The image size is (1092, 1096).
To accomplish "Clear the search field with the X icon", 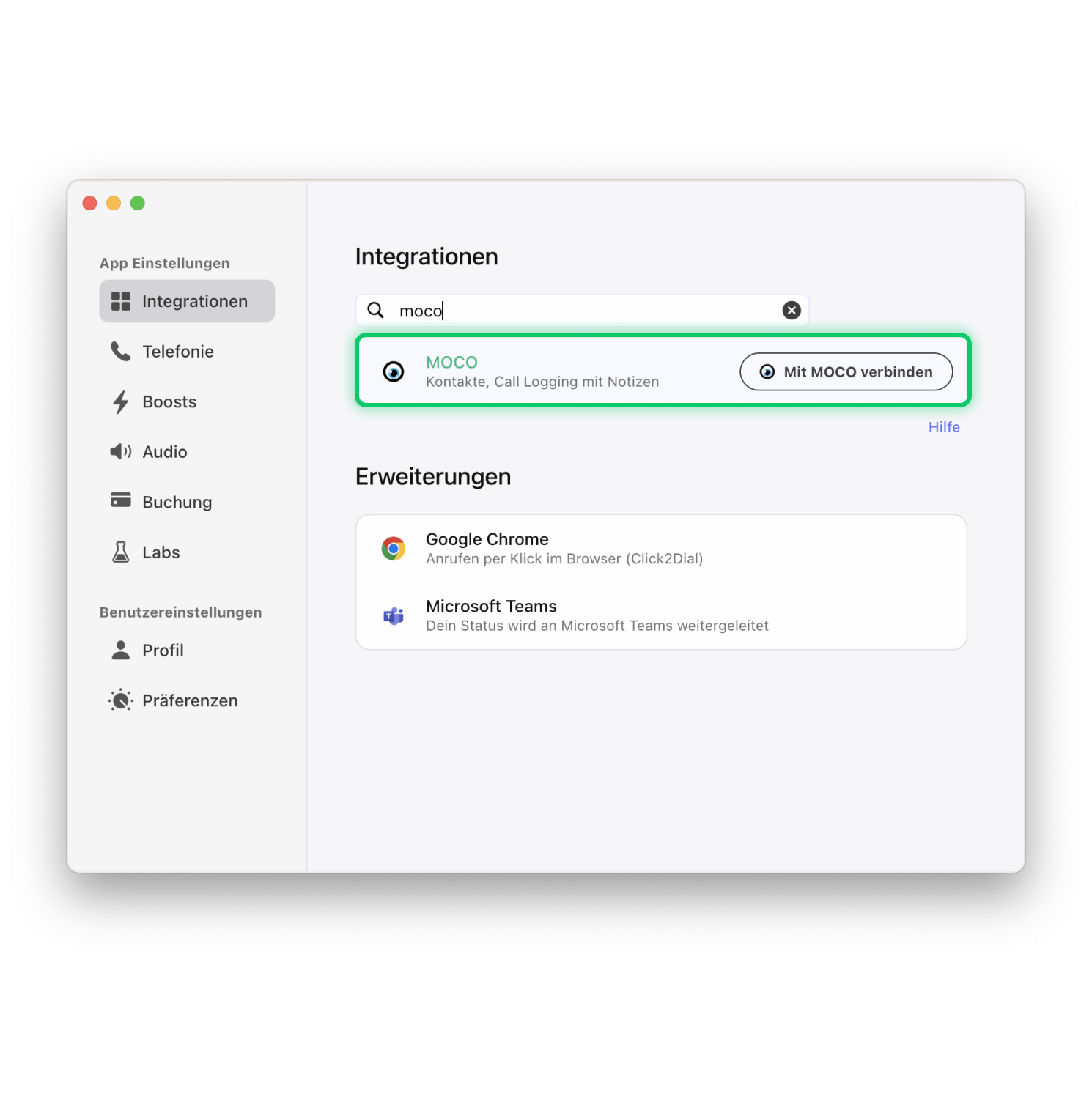I will point(792,311).
